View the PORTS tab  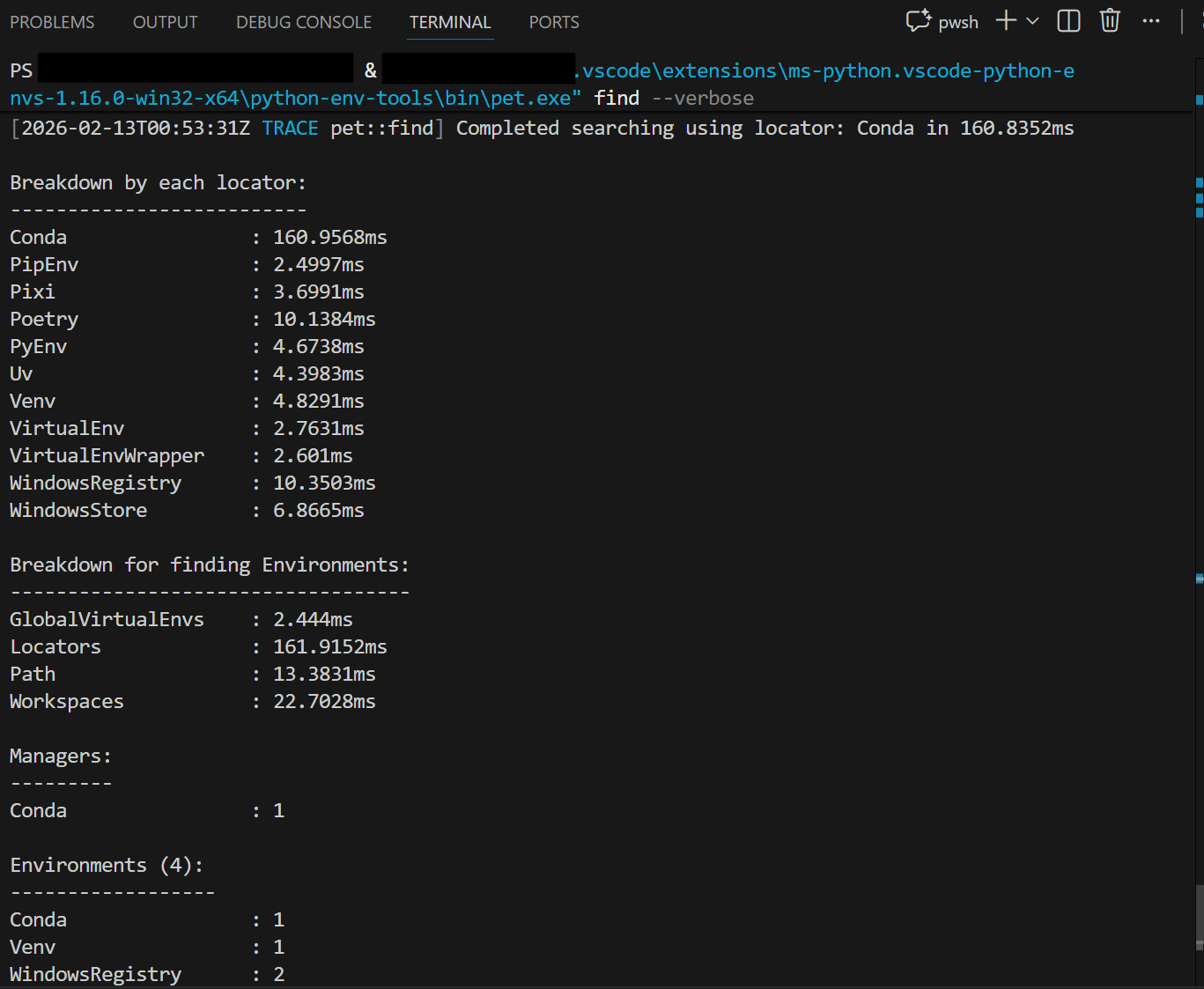tap(554, 22)
